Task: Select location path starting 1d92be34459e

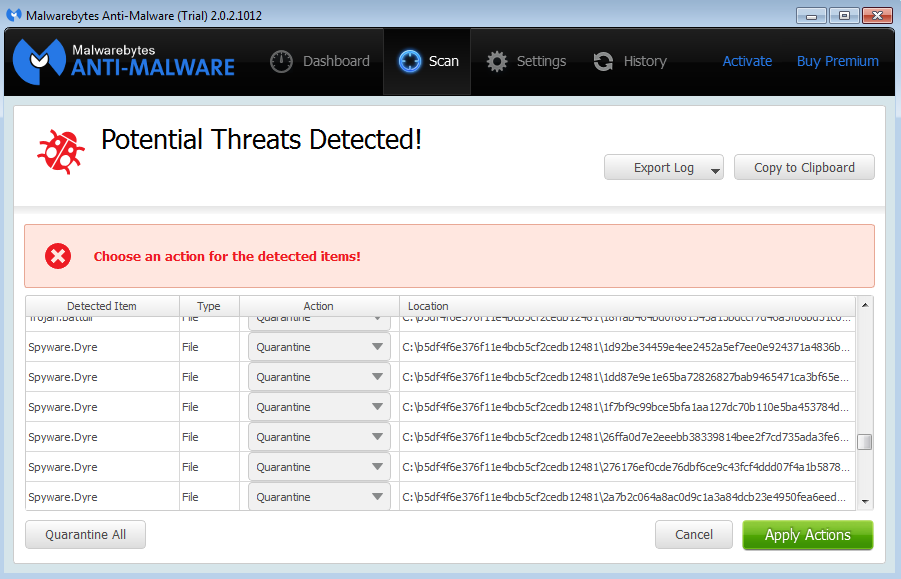Action: click(626, 347)
